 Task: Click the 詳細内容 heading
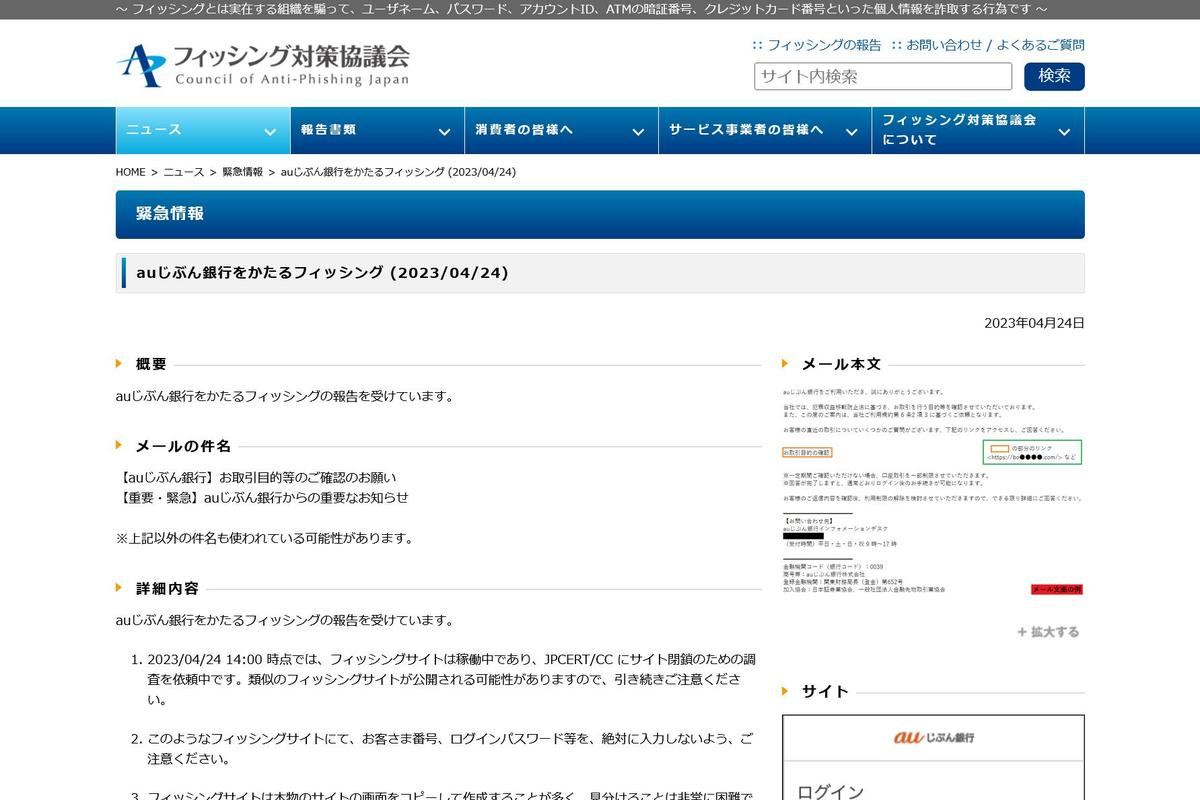(x=167, y=588)
